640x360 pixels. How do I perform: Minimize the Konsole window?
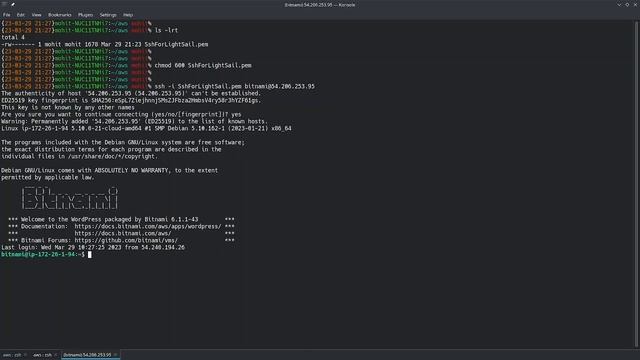619,5
